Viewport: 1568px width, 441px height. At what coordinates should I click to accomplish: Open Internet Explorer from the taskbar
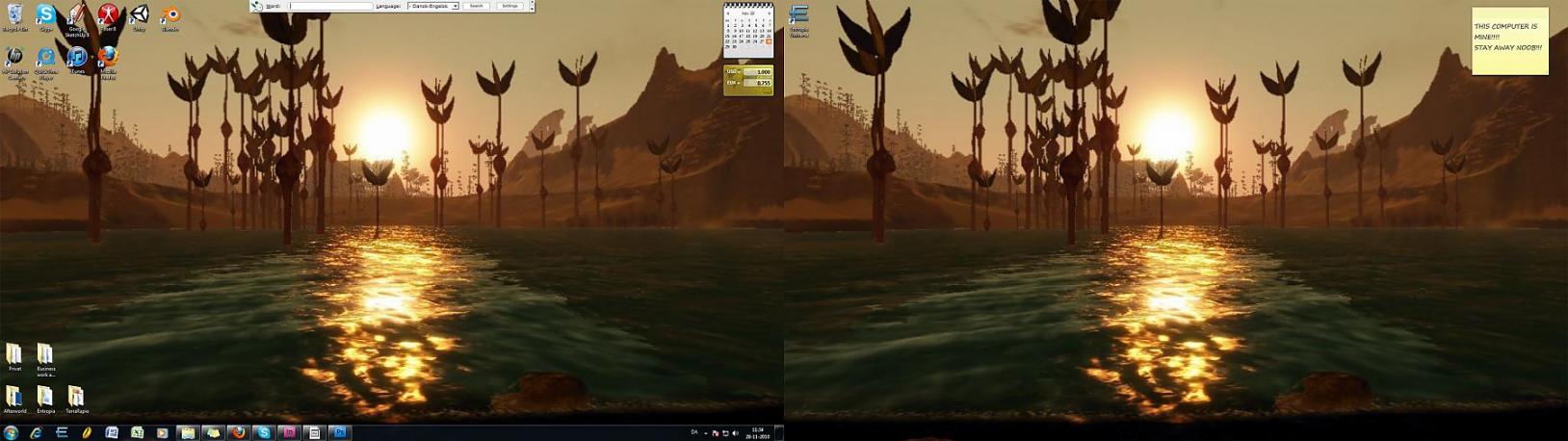point(37,433)
